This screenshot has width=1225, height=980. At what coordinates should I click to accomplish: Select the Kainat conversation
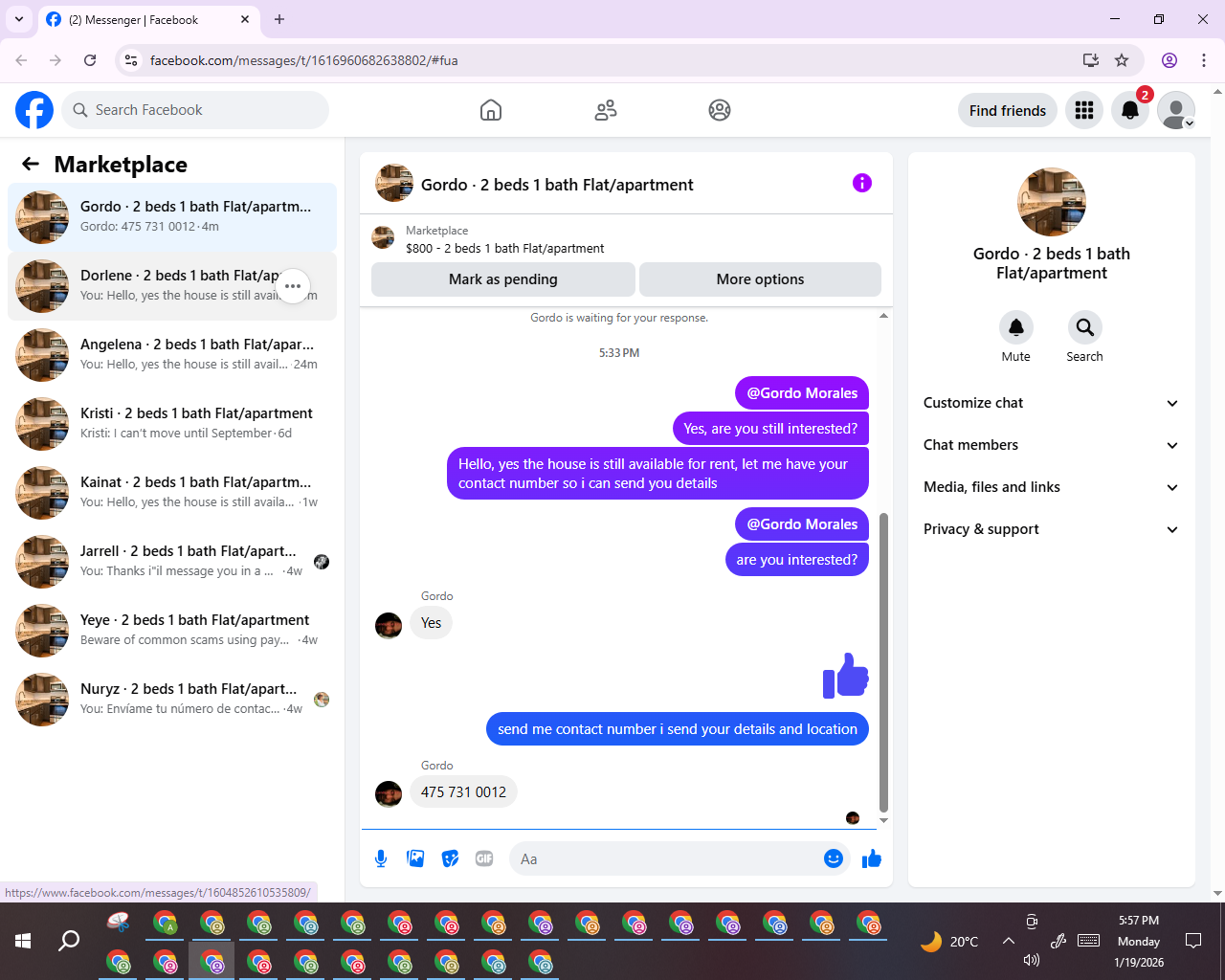click(x=172, y=493)
